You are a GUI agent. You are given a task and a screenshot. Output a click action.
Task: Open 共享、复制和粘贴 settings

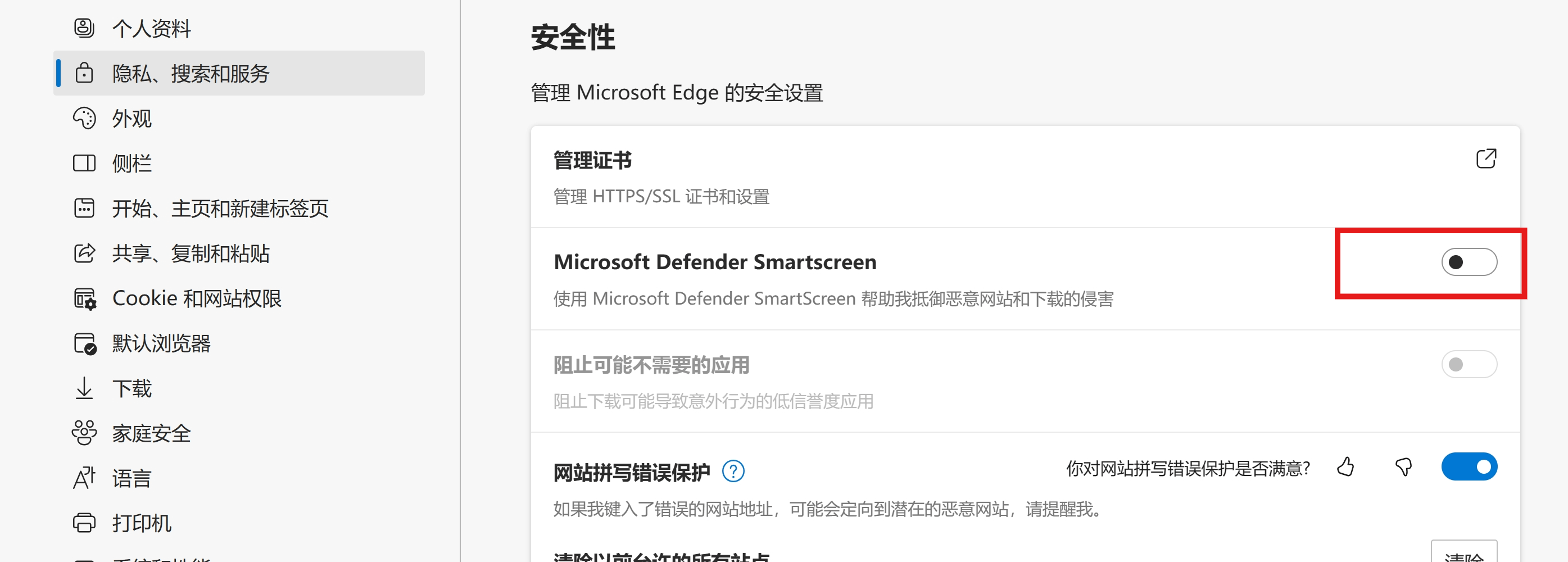click(239, 253)
